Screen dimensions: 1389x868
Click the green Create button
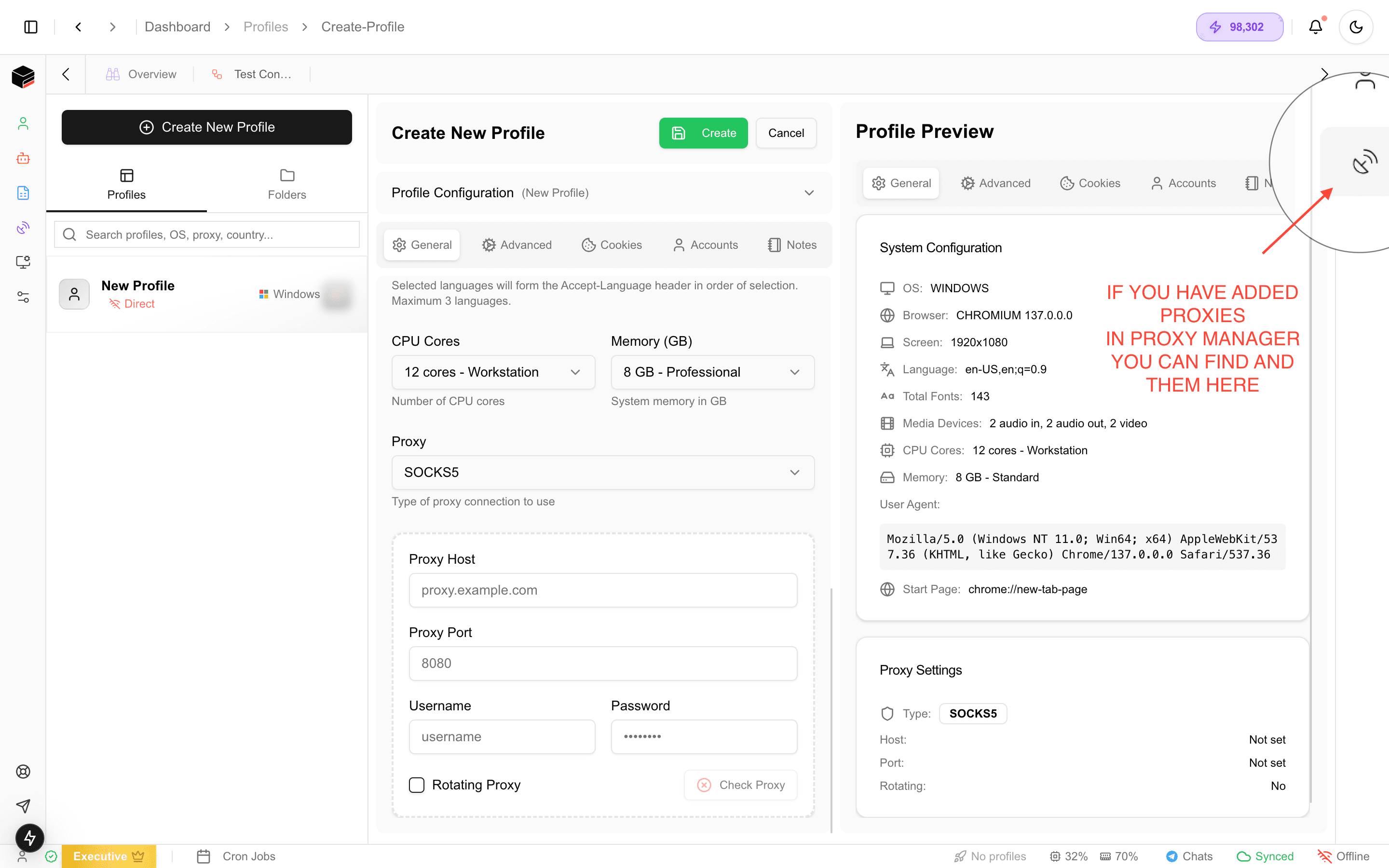tap(703, 133)
